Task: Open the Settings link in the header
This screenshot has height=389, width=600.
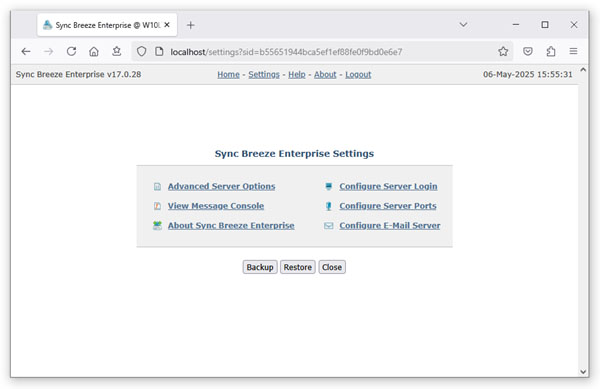Action: [264, 75]
